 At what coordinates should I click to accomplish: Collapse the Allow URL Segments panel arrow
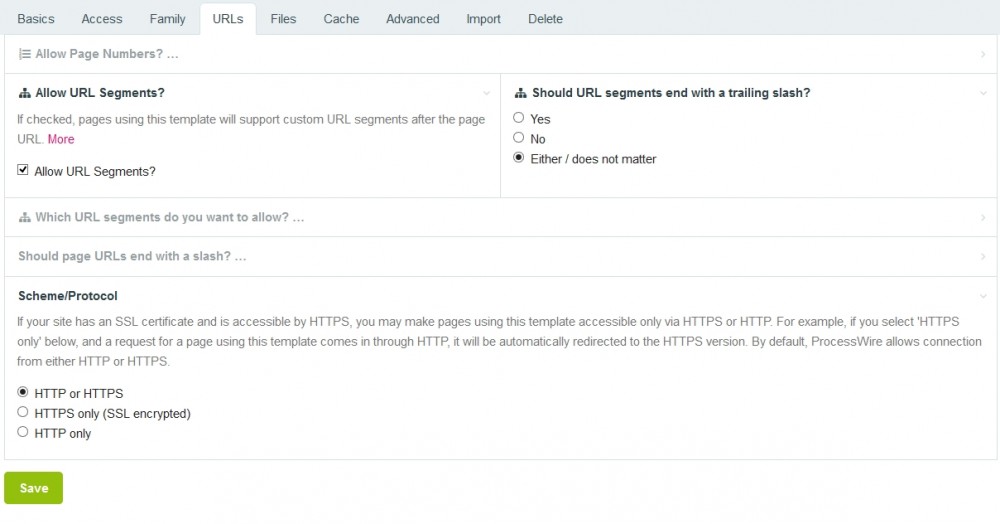coord(486,93)
